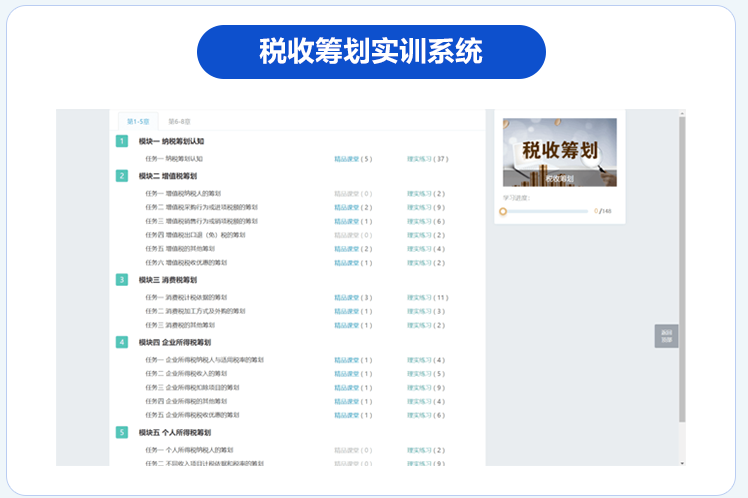Viewport: 748px width, 498px height.
Task: Open 精品课堂 (5) for 纳税筹划认知
Action: 353,159
